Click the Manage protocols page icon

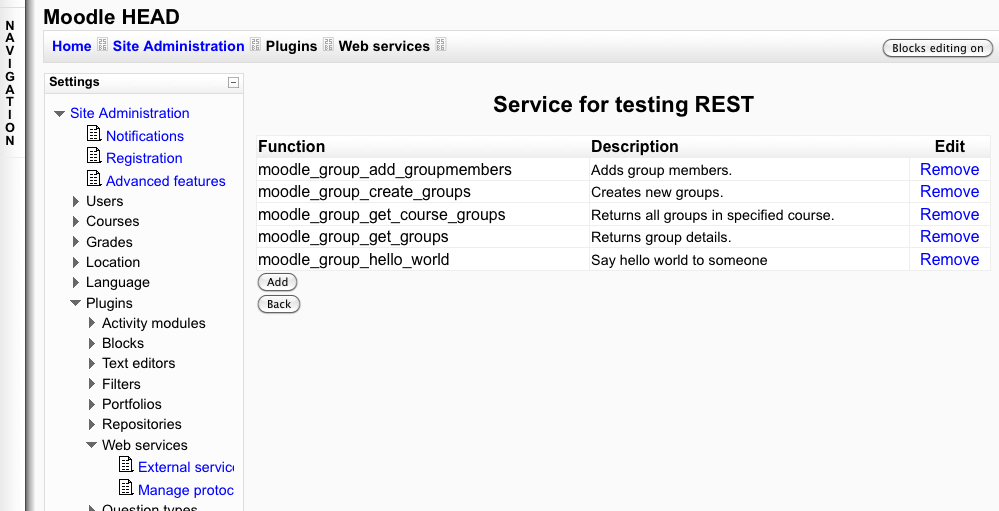click(126, 488)
